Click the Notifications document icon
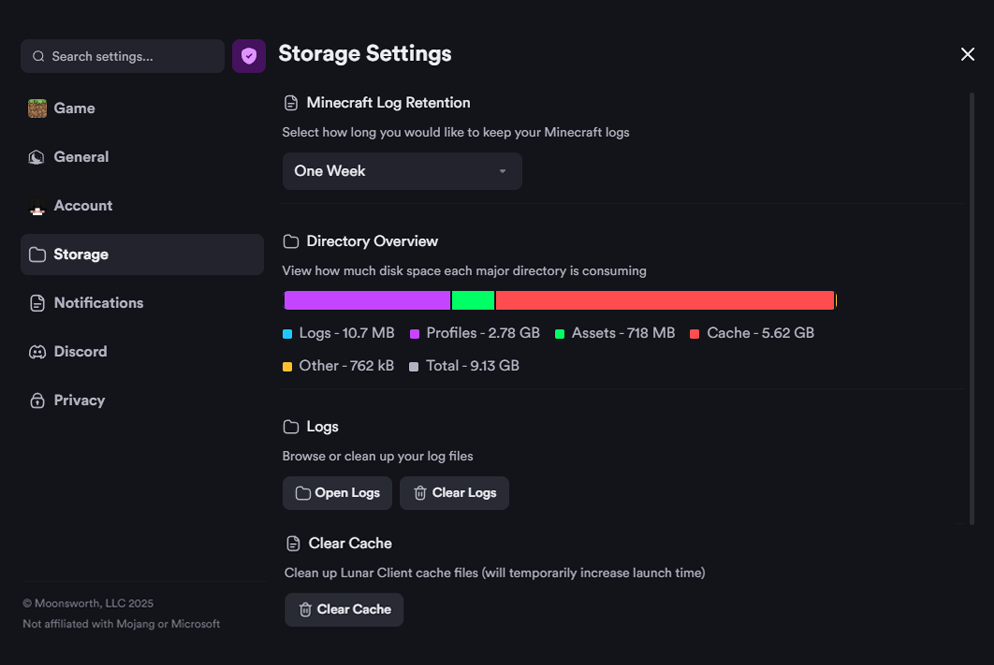Viewport: 994px width, 665px height. 37,303
